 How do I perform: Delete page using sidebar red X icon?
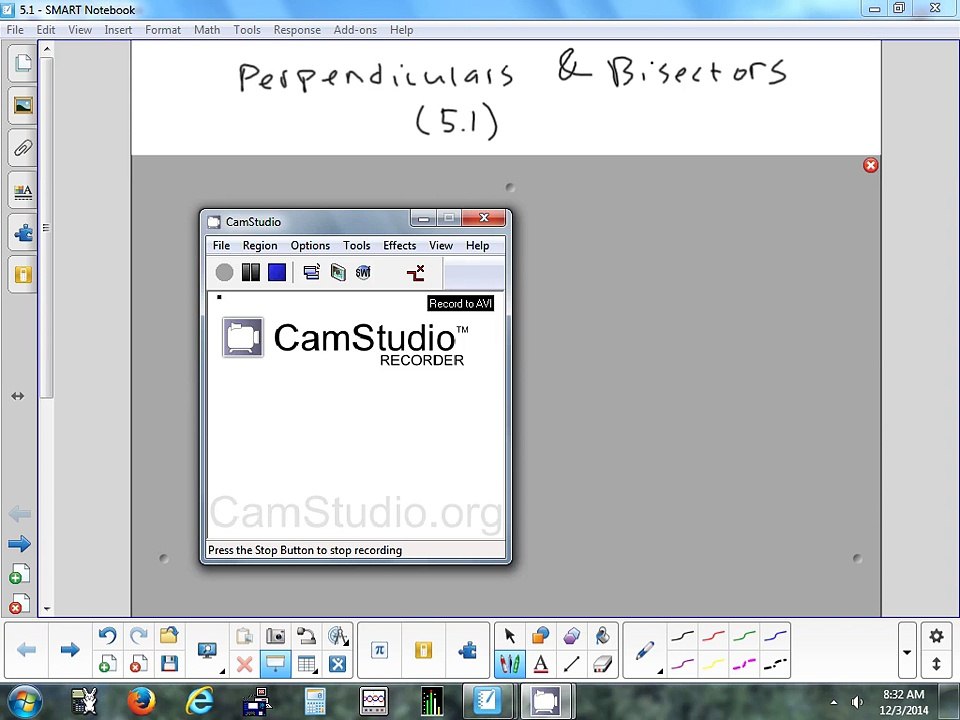pos(20,604)
